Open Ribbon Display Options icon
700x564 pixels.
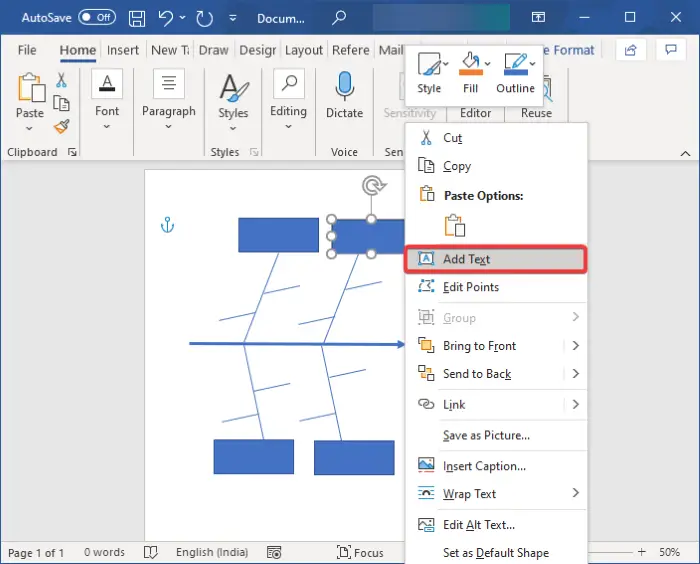click(x=538, y=17)
